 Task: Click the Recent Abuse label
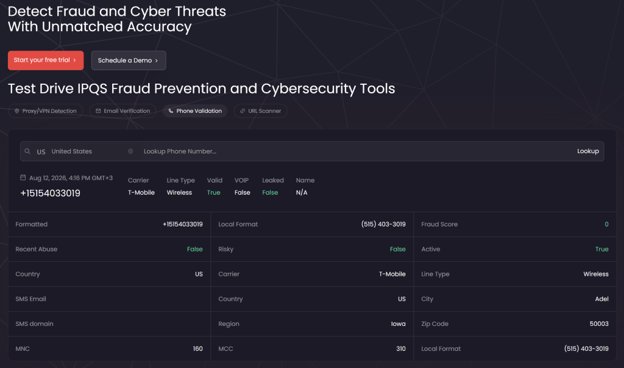tap(36, 249)
